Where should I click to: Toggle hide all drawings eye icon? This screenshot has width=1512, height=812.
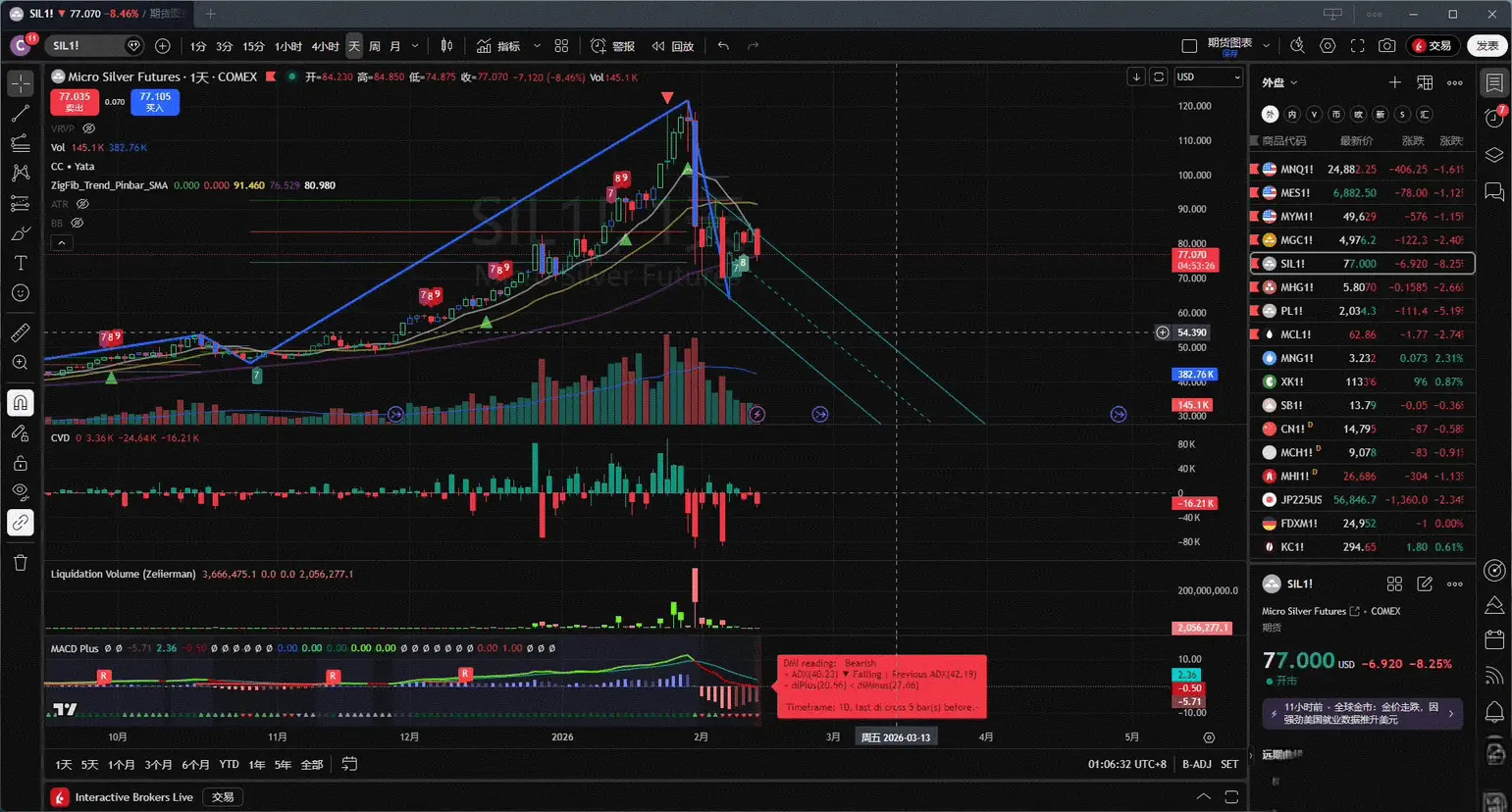coord(21,492)
